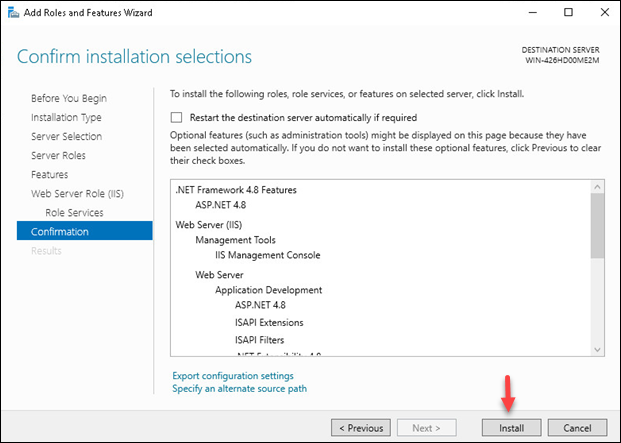This screenshot has width=621, height=443.
Task: Open Web Server Role (IIS) page
Action: coord(77,193)
